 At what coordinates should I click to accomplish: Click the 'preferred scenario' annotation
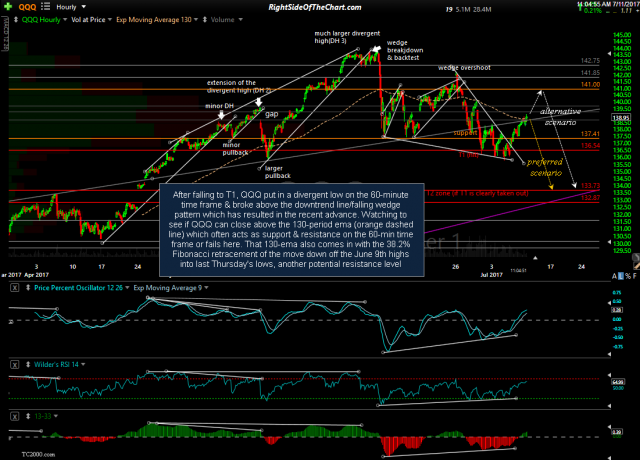[x=545, y=167]
